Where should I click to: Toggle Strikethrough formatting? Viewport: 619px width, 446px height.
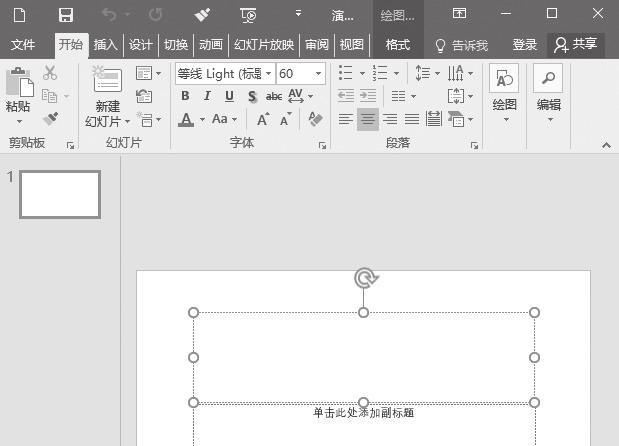pos(274,96)
